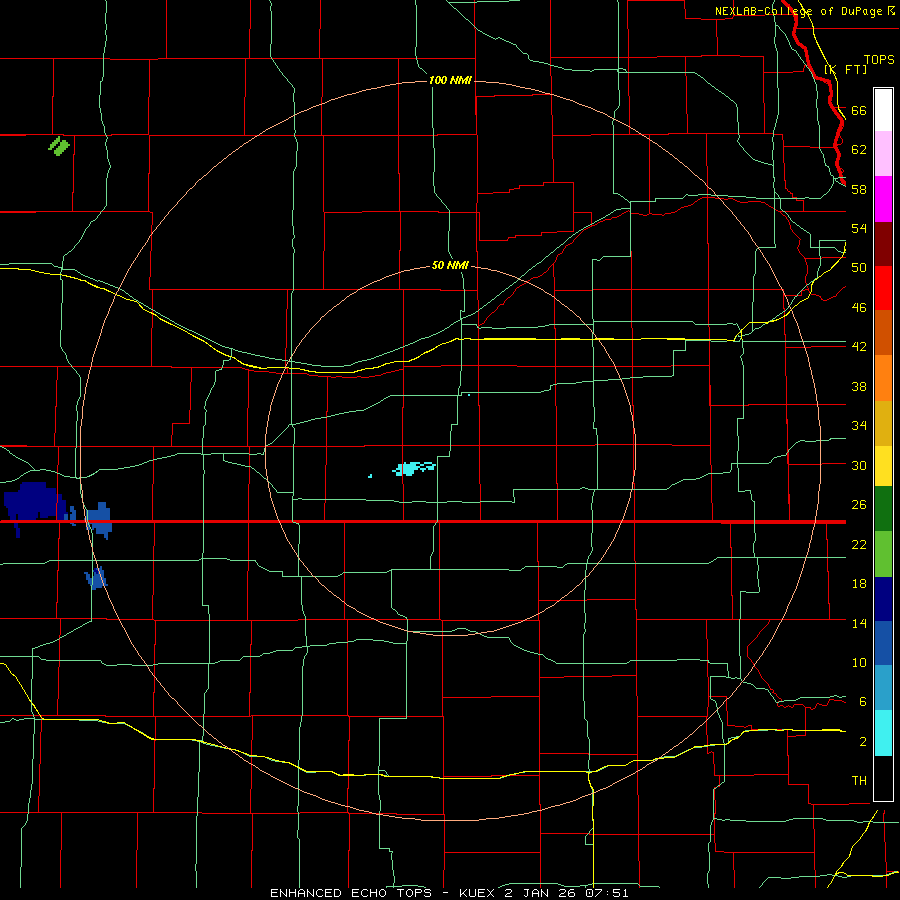Click the navy blue legend swatch

[x=883, y=599]
